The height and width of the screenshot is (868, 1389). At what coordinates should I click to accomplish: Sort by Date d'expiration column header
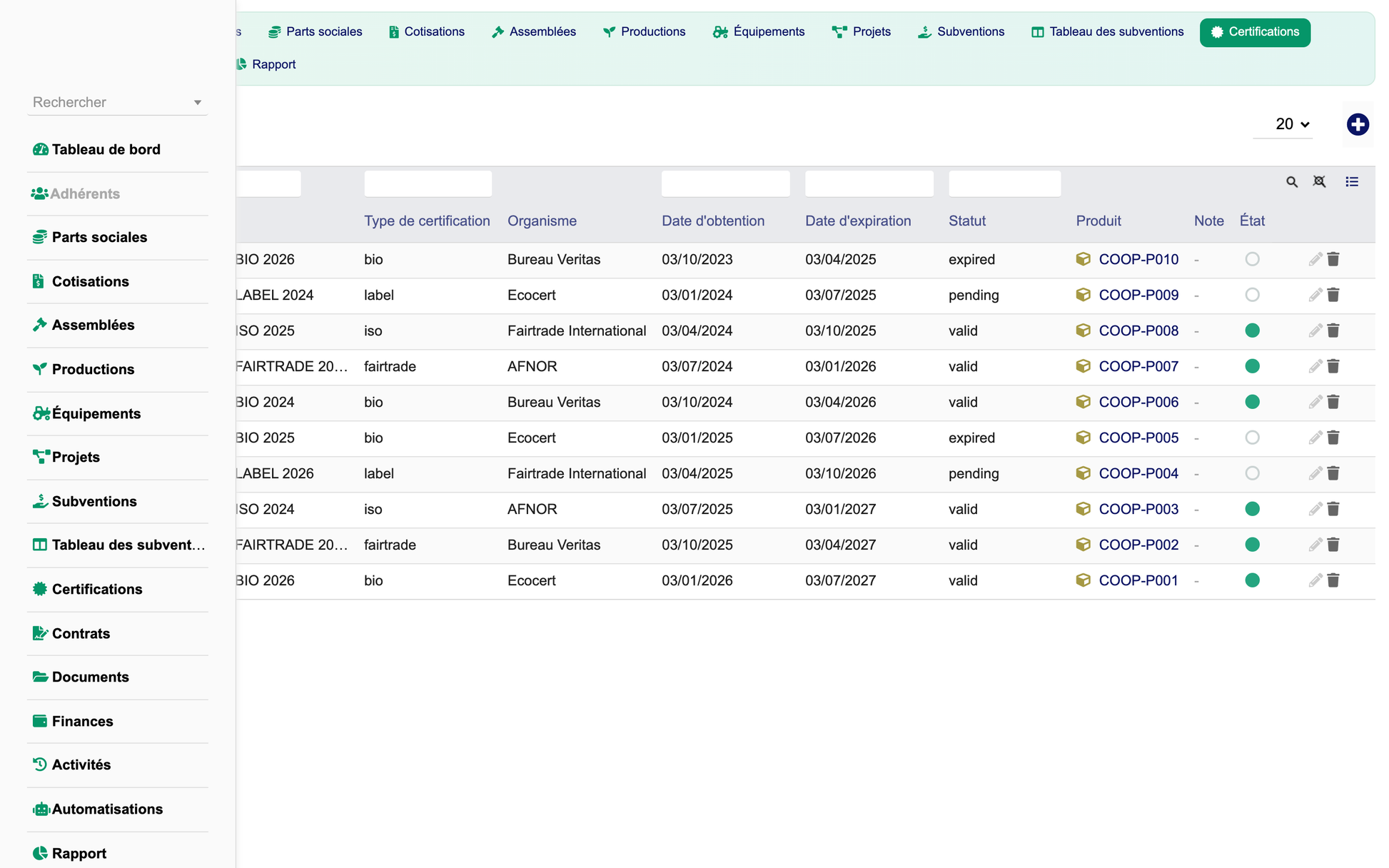tap(858, 221)
